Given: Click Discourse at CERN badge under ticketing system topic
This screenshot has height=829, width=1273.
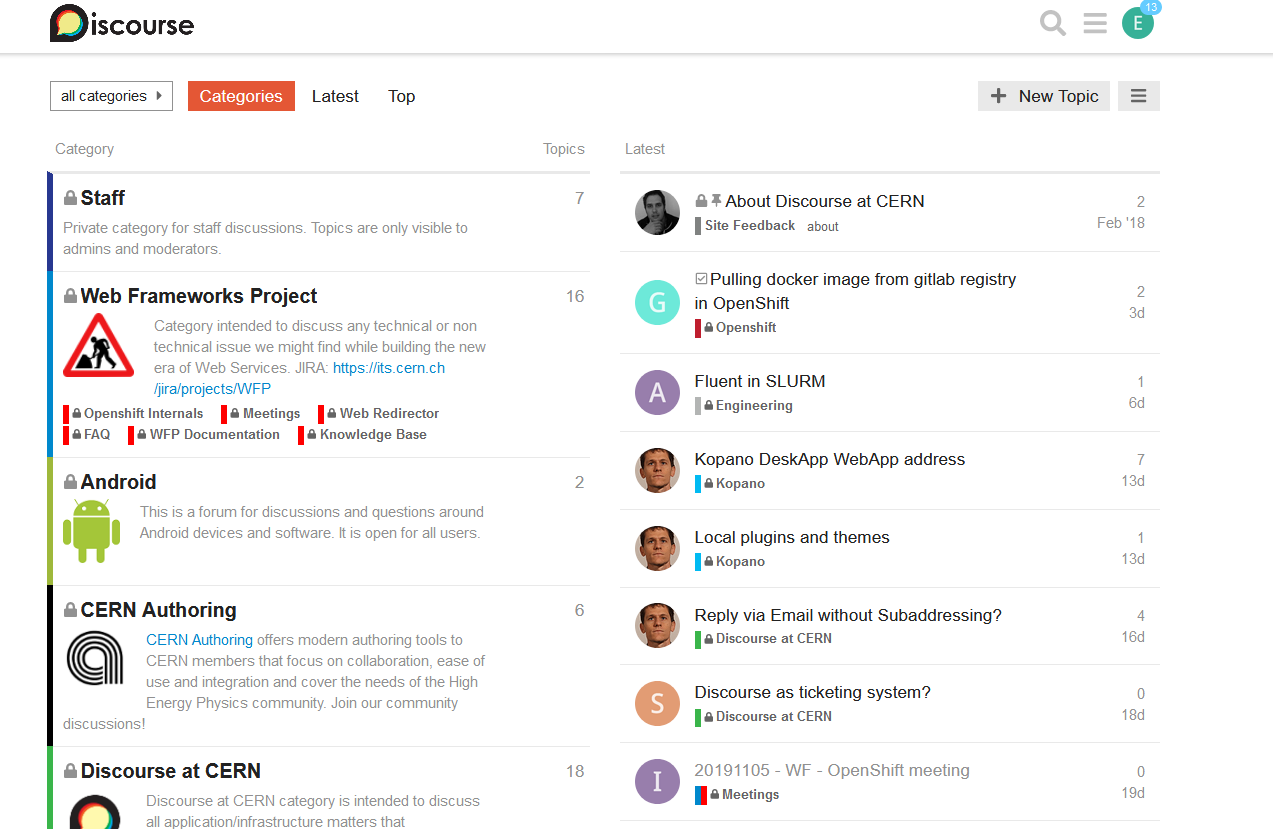Looking at the screenshot, I should pos(764,717).
